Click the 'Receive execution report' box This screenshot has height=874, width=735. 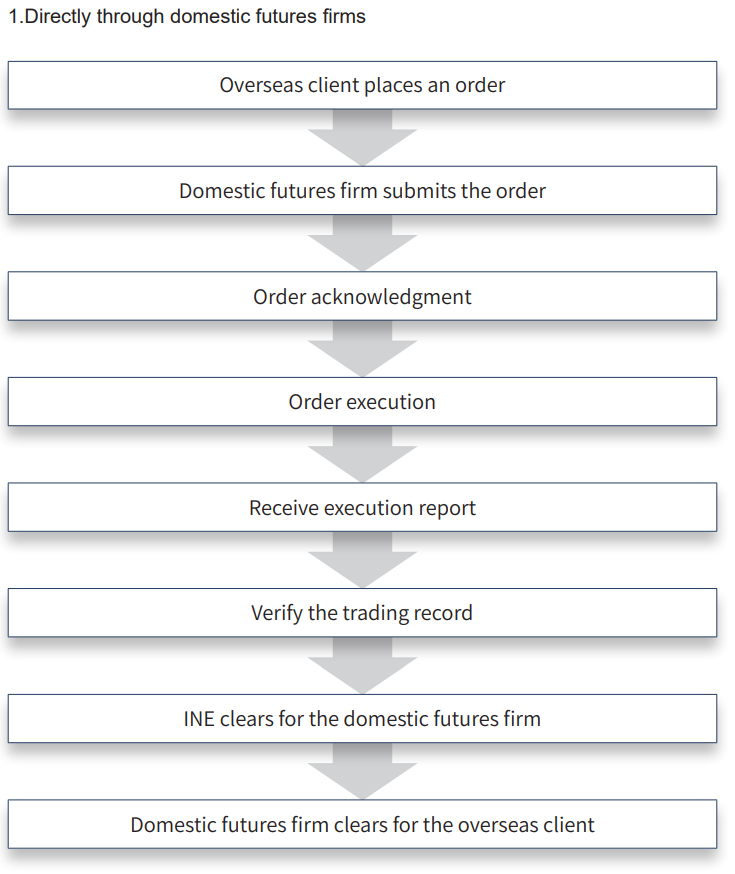click(x=362, y=508)
